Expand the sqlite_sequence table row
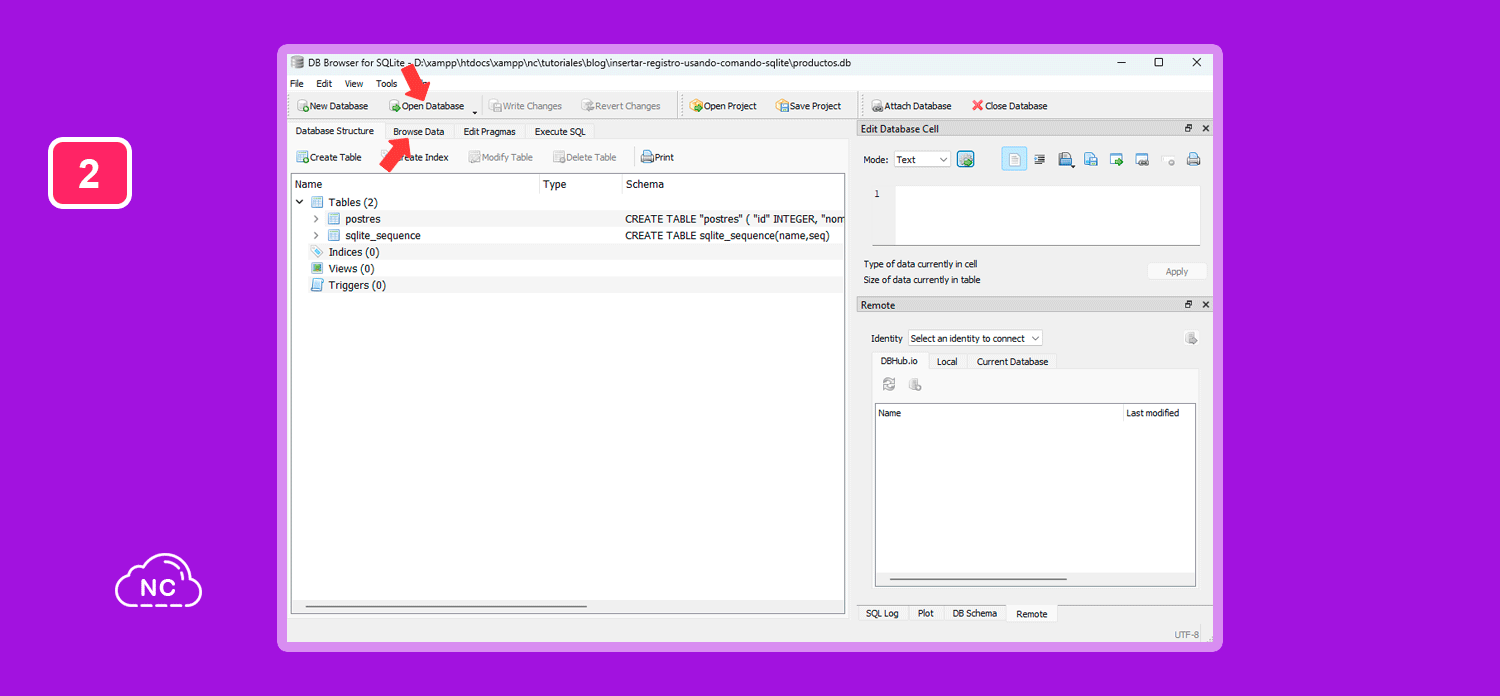1500x696 pixels. click(316, 236)
